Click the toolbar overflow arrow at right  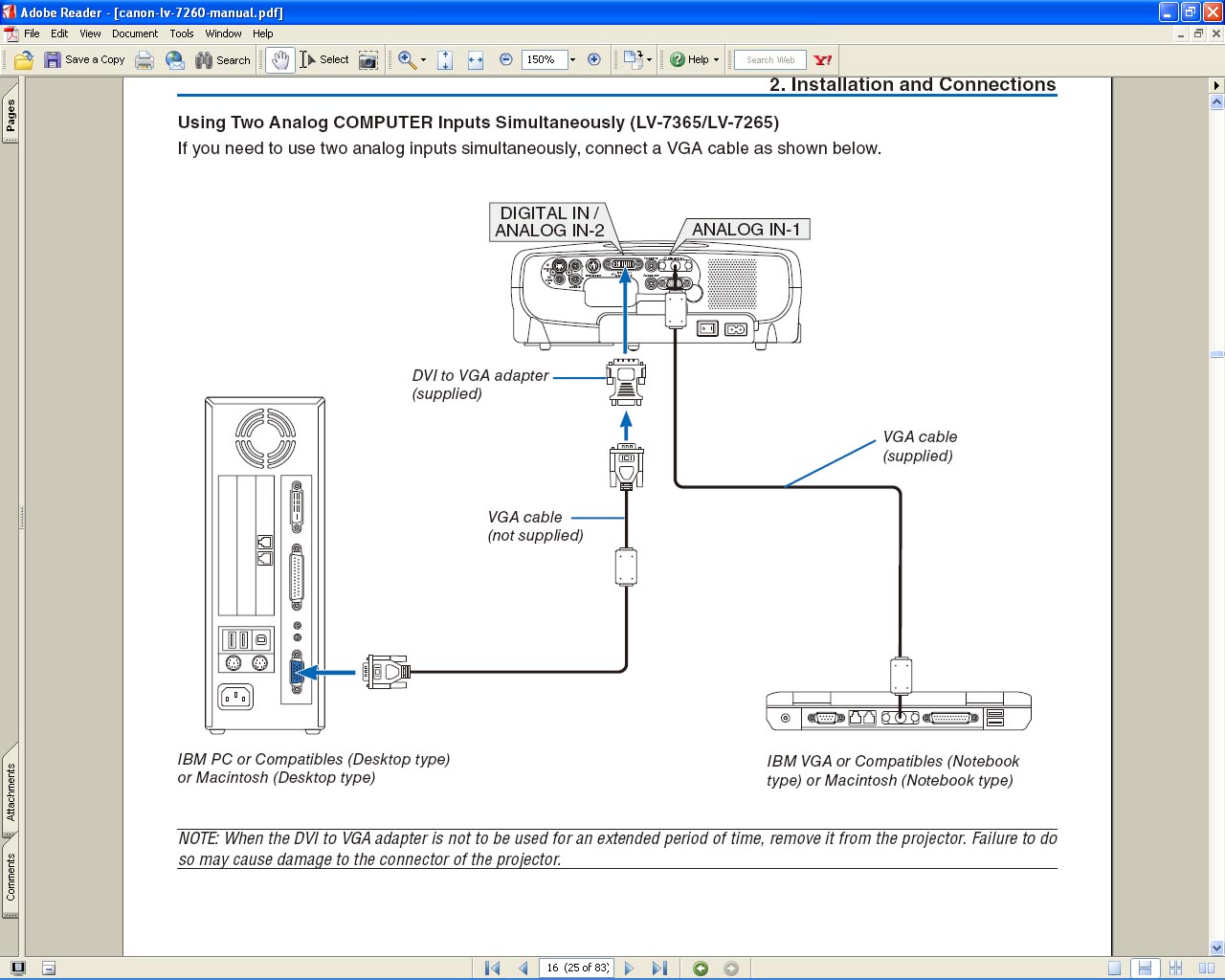point(1216,85)
